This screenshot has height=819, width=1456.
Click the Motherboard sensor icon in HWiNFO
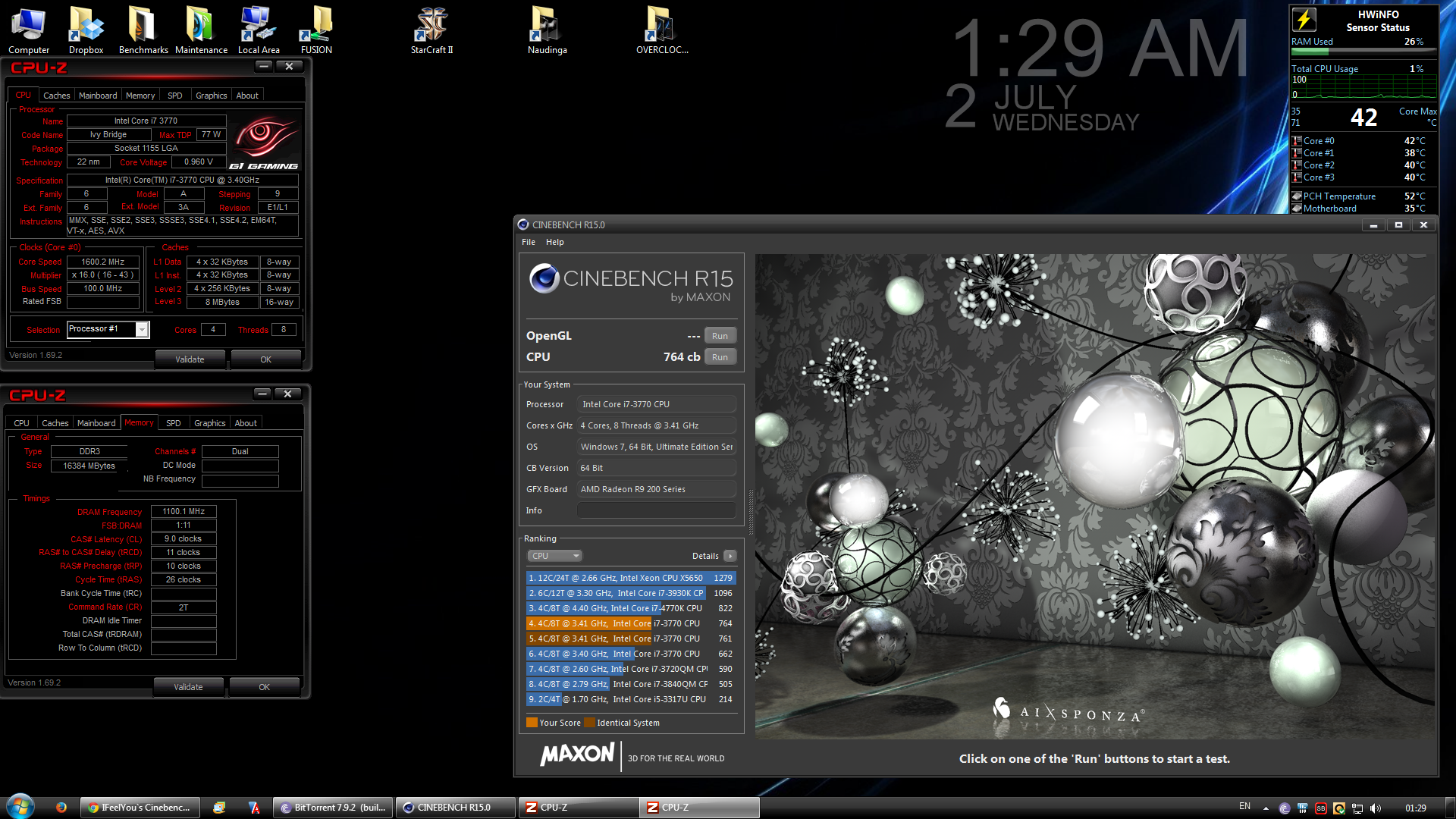point(1297,209)
